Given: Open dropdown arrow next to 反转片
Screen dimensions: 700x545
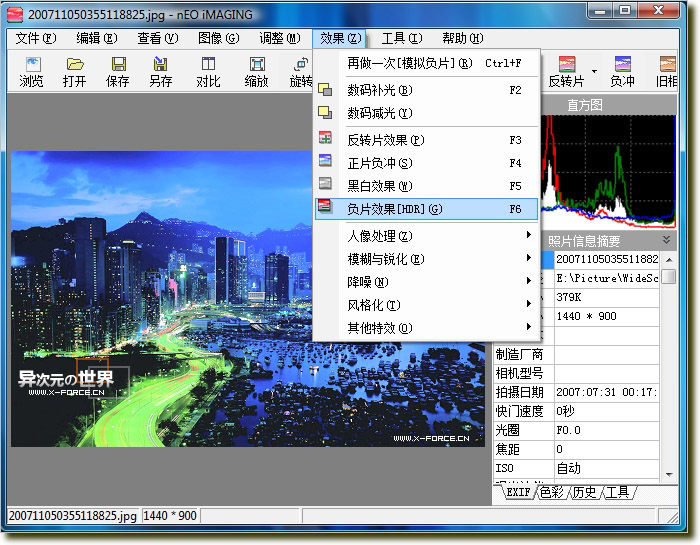Looking at the screenshot, I should pyautogui.click(x=594, y=71).
